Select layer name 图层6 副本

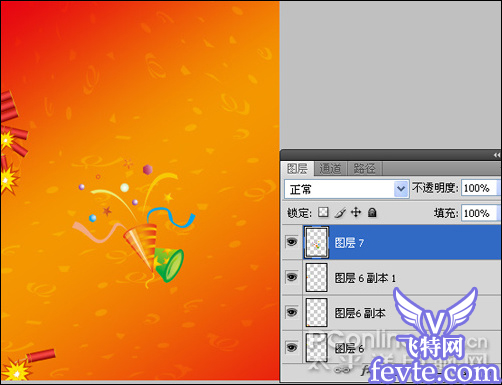360,313
